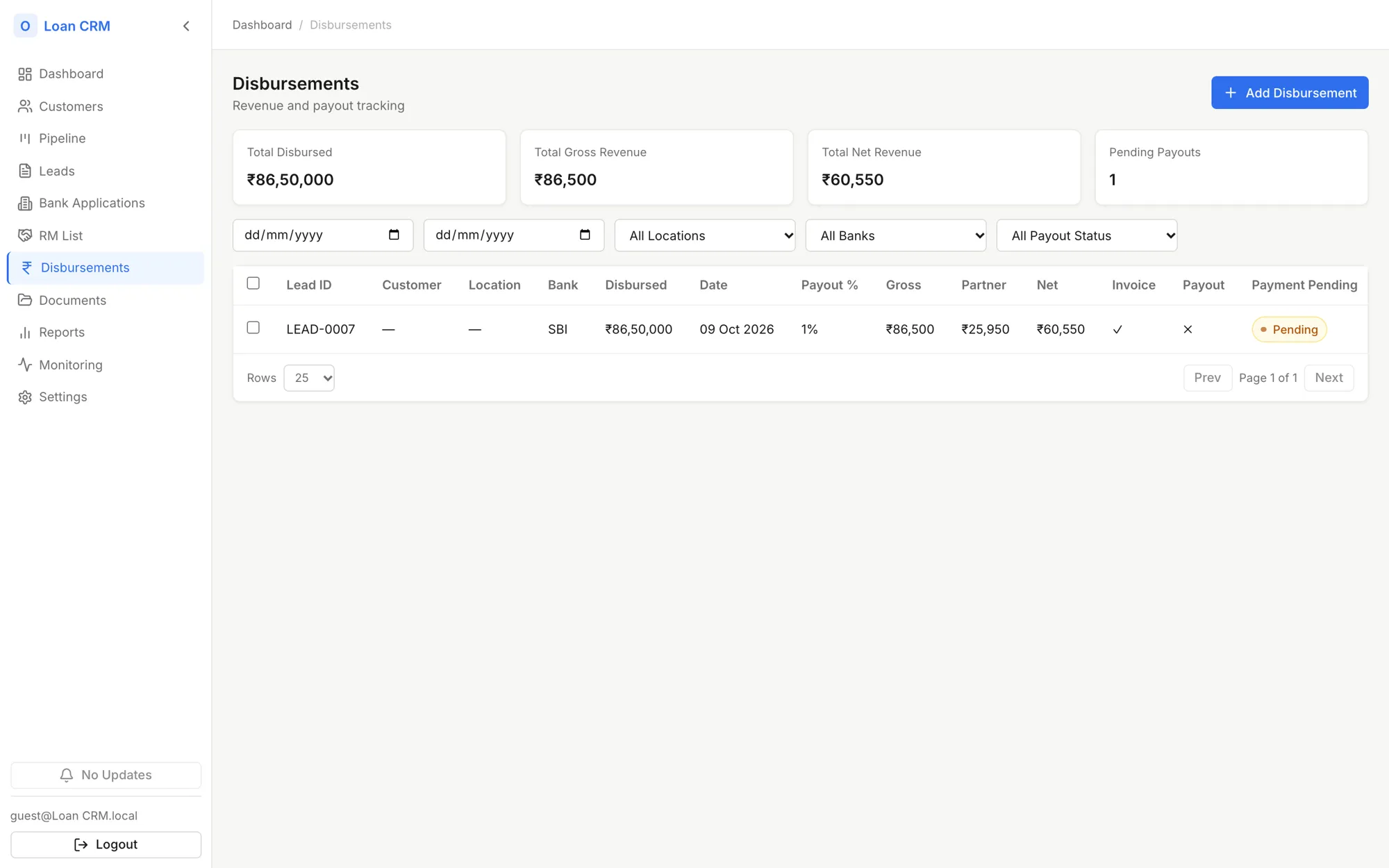Click the bell icon in No Updates
This screenshot has width=1389, height=868.
[67, 775]
